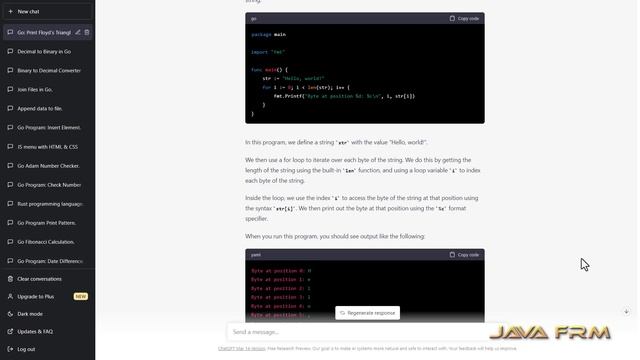The height and width of the screenshot is (360, 640).
Task: Click chat bubble icon beside Rust programming language
Action: point(10,204)
